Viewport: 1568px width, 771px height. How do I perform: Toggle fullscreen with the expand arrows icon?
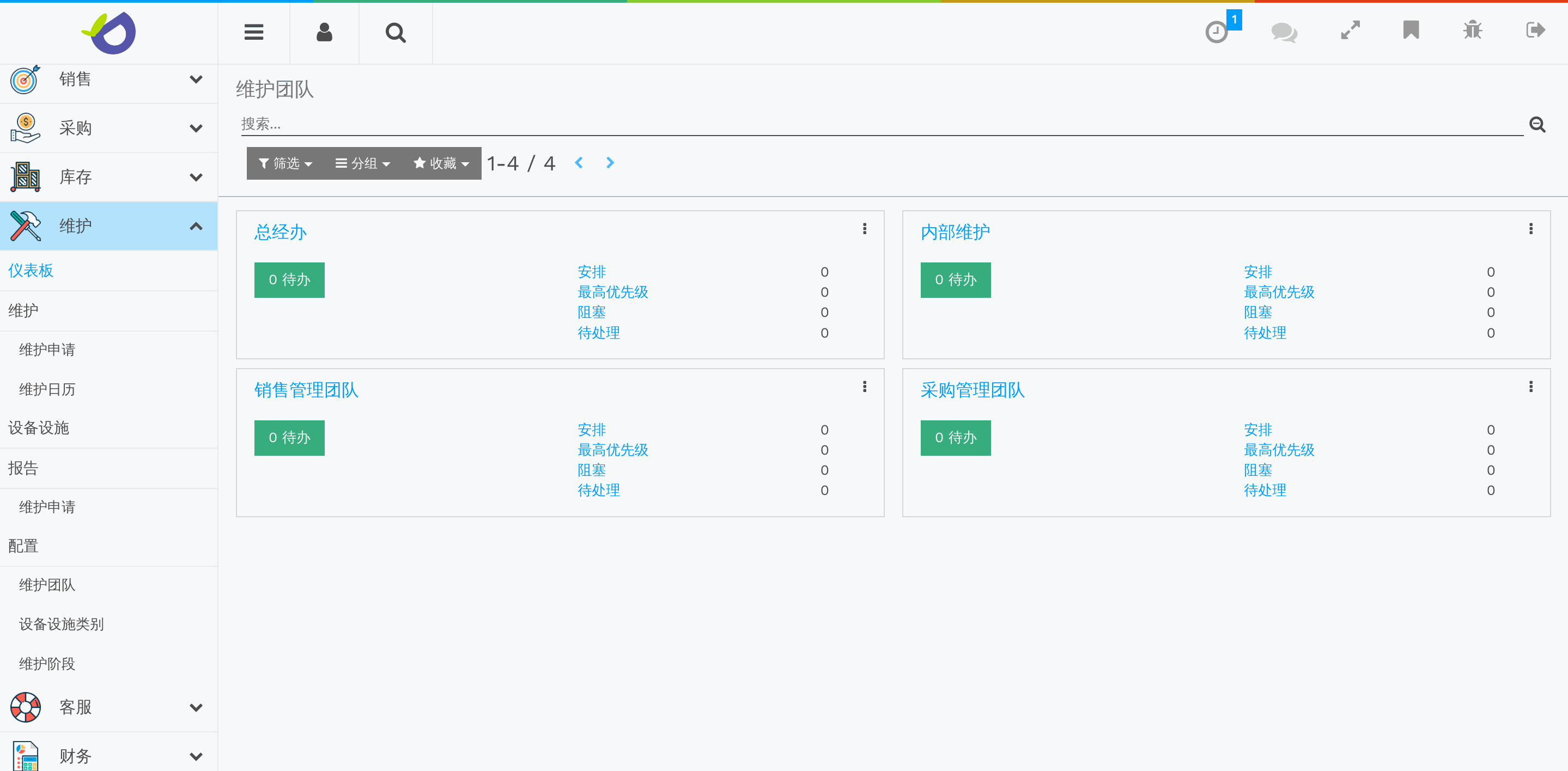(1350, 30)
